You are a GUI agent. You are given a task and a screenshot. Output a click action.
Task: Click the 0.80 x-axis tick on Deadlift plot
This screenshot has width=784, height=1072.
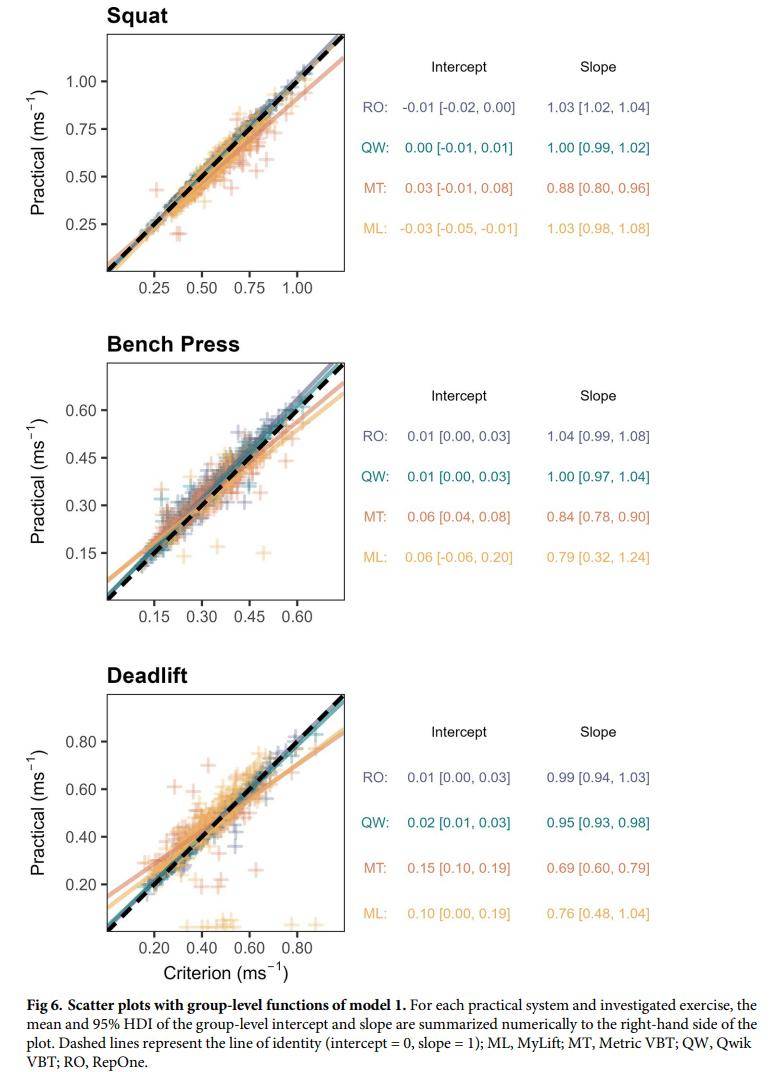tap(297, 947)
